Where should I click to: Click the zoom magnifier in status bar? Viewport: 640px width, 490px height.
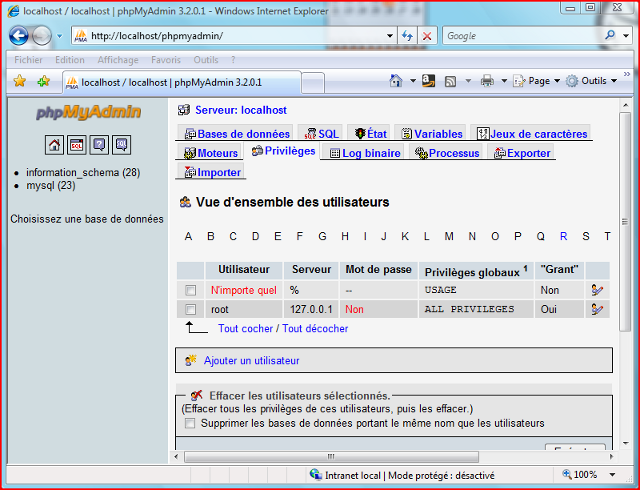coord(567,474)
